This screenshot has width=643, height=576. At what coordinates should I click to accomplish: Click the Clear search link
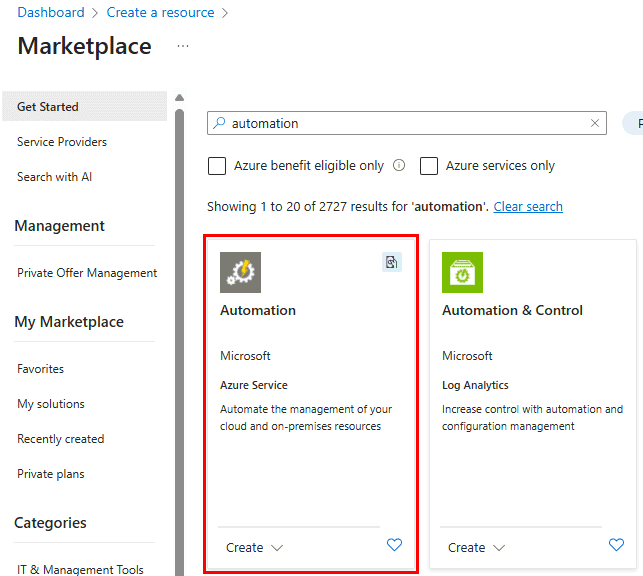[x=528, y=206]
